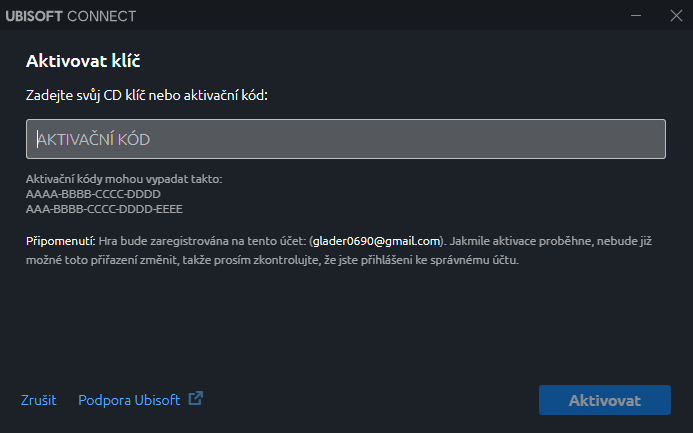
Task: Click the placeholder text AKTIVAČNÍ KÓD
Action: pos(94,140)
